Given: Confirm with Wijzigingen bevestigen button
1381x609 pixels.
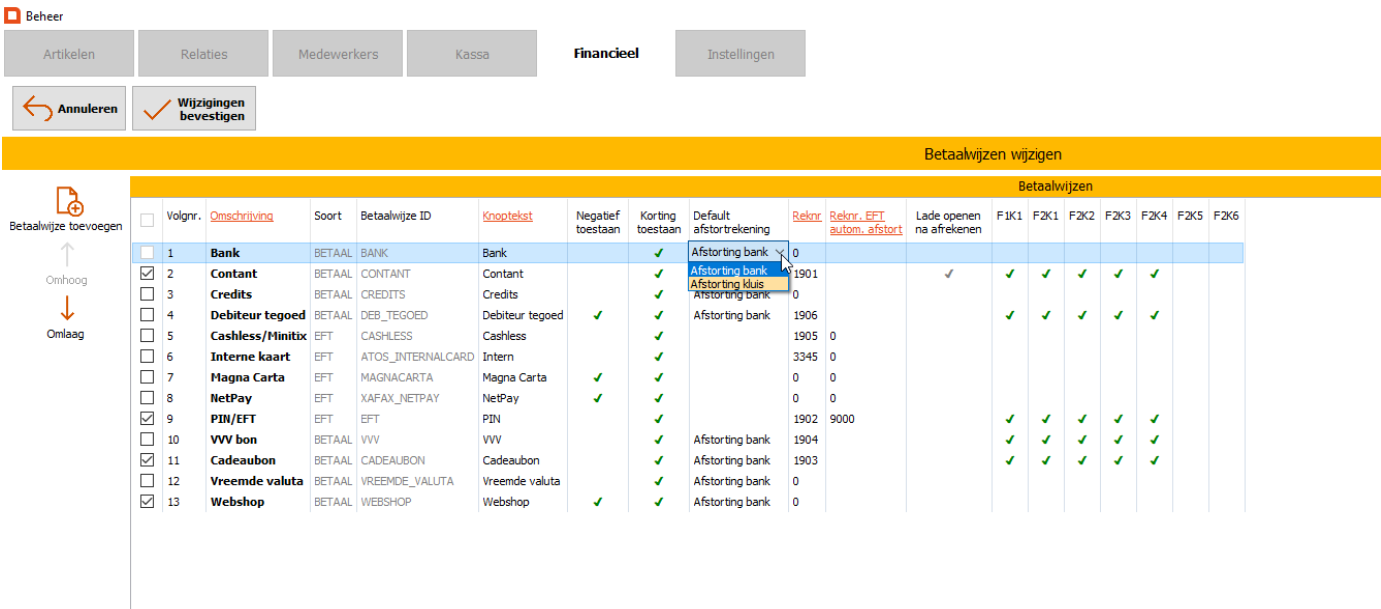Looking at the screenshot, I should pyautogui.click(x=194, y=109).
